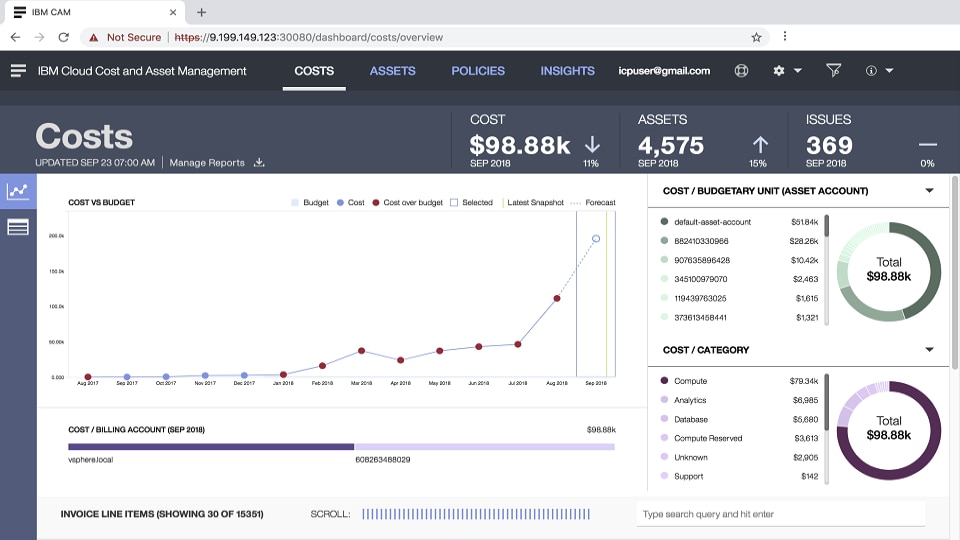Click the invoice search query field

pyautogui.click(x=781, y=514)
